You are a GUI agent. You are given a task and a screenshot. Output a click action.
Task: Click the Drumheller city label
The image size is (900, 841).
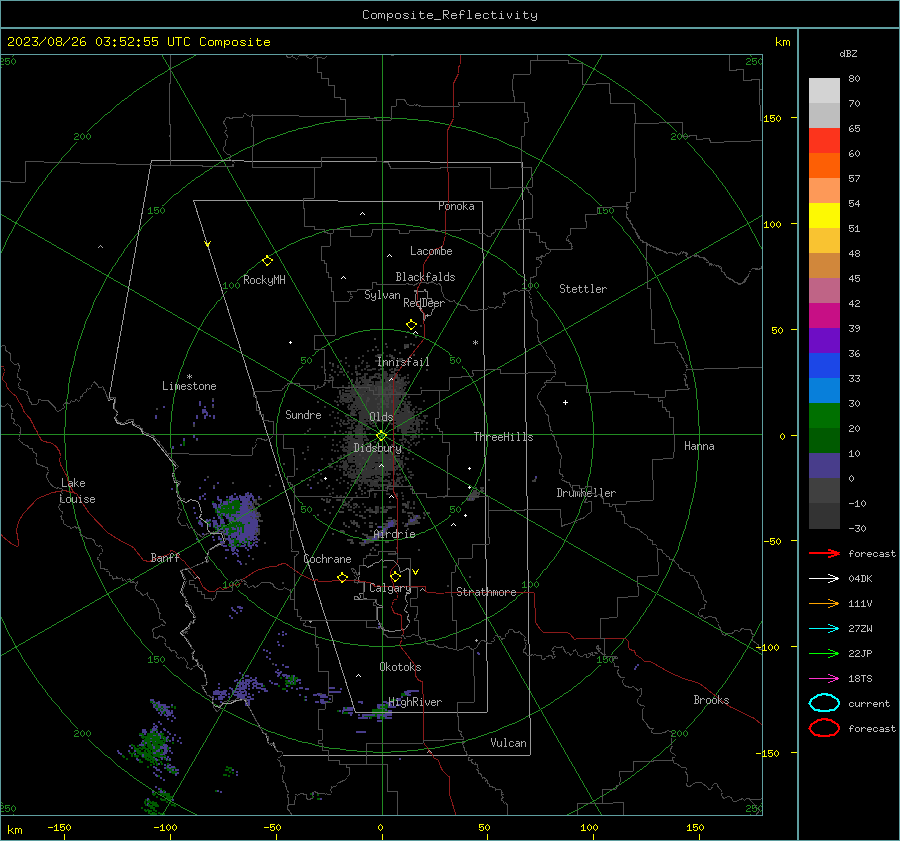click(586, 493)
